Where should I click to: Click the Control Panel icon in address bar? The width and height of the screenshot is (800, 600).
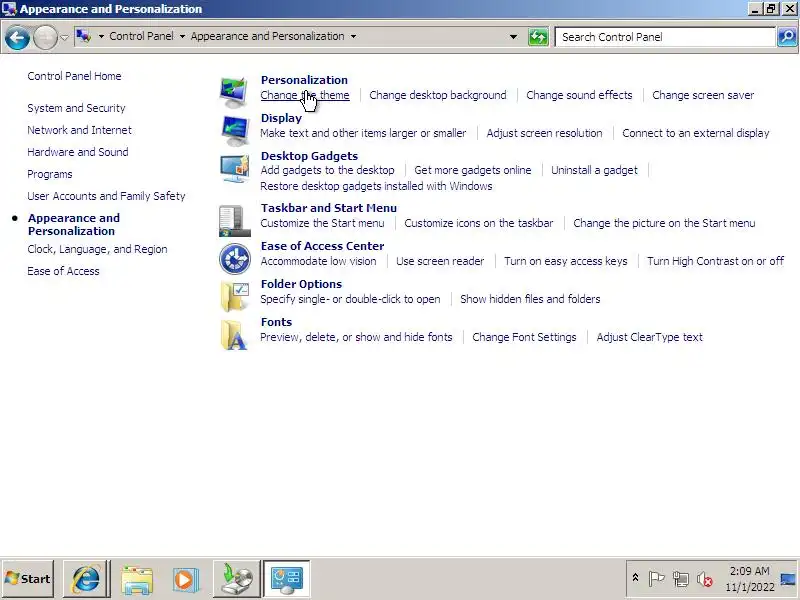pyautogui.click(x=84, y=36)
